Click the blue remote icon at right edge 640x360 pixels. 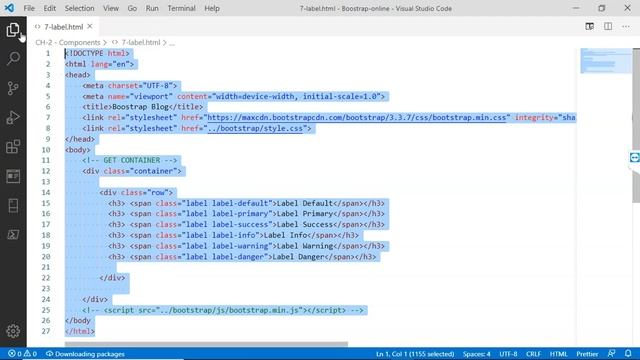coord(635,158)
